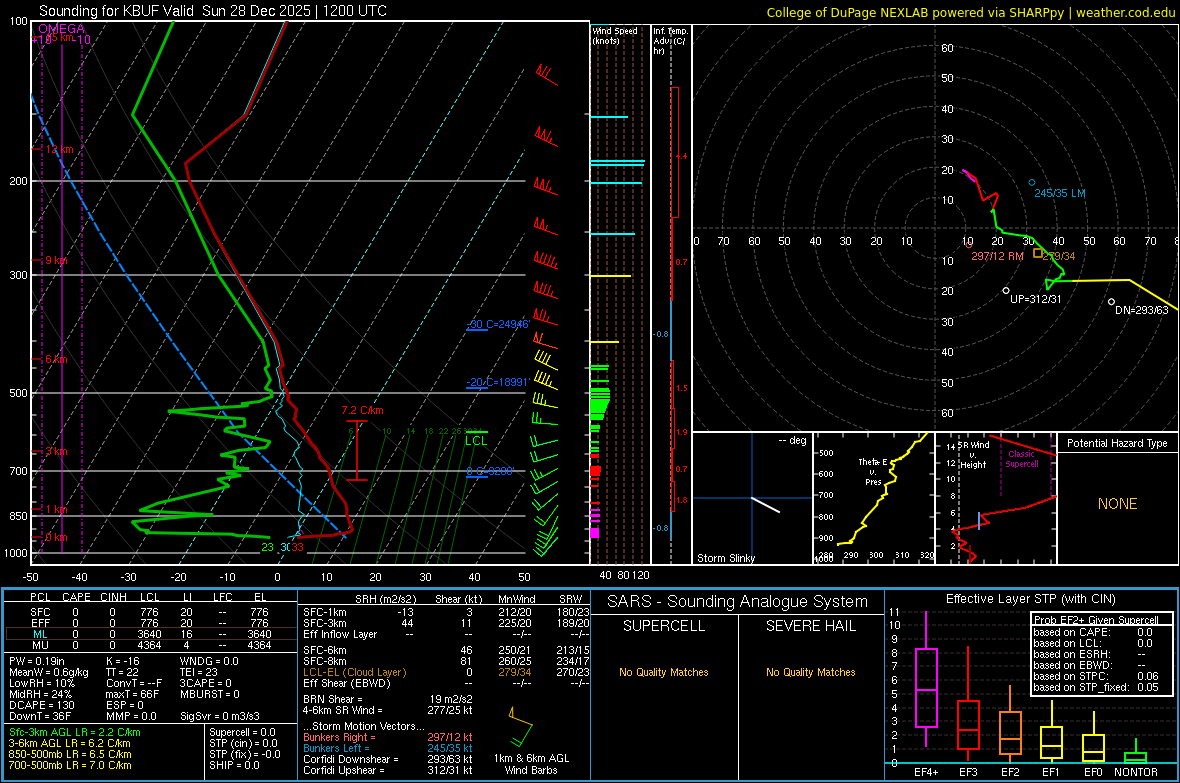Select the MU parcel row label
The image size is (1180, 783).
tap(40, 645)
